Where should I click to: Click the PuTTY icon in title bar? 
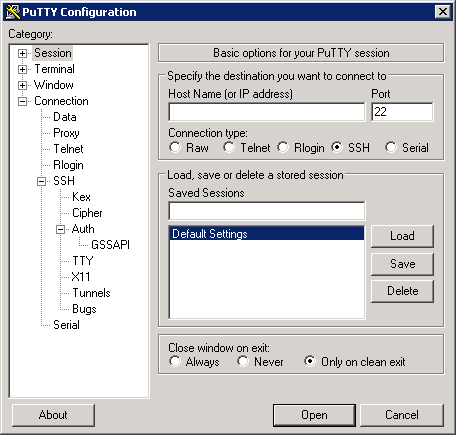(x=13, y=12)
